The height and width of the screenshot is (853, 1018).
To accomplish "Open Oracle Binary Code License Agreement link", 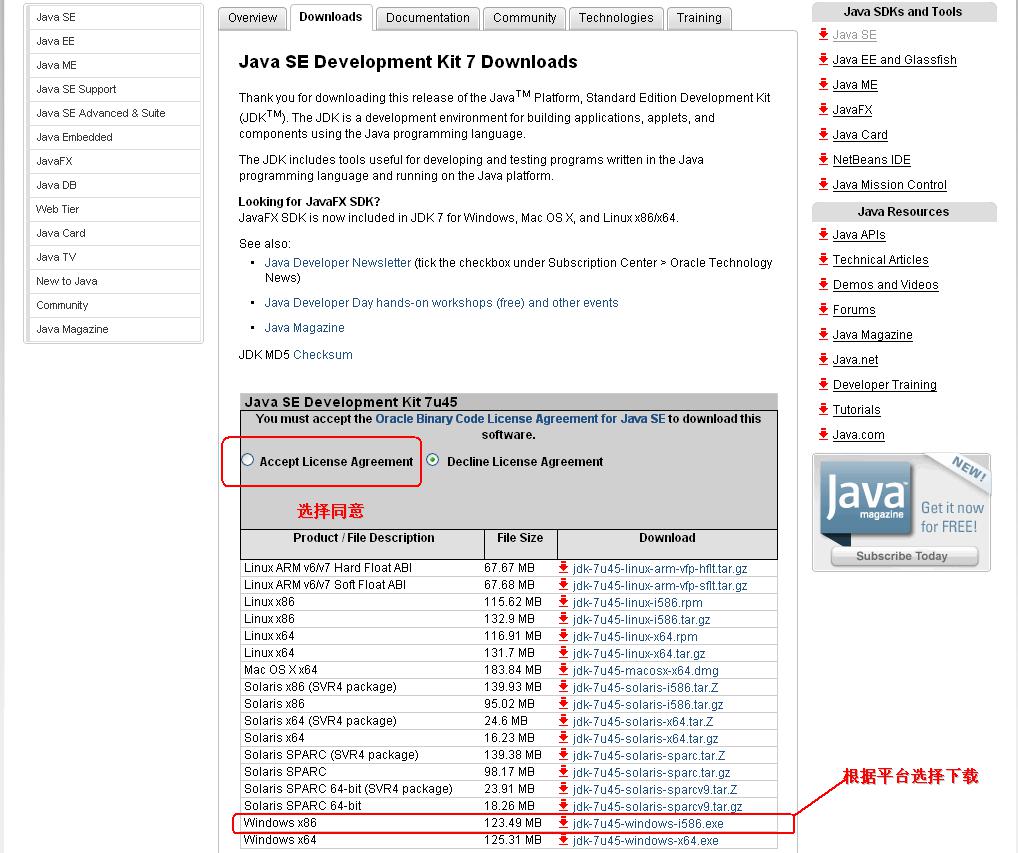I will click(x=520, y=419).
